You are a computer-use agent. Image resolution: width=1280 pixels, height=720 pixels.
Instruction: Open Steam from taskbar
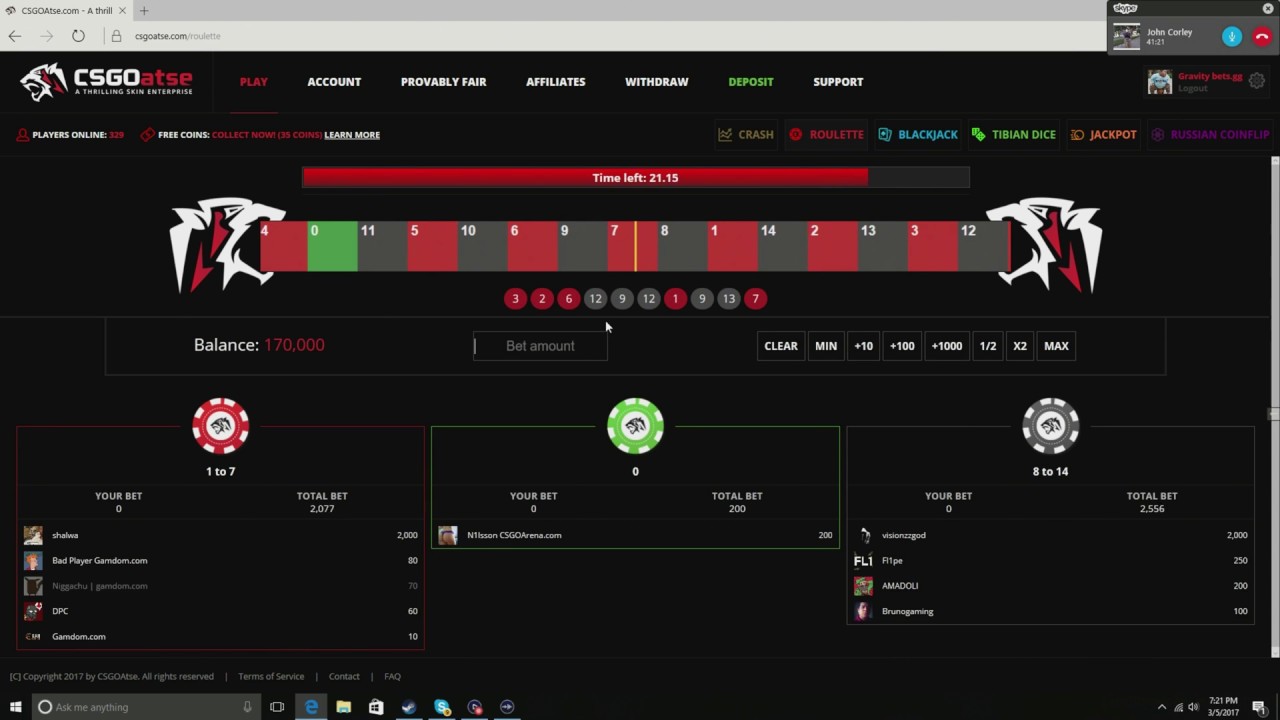[409, 707]
